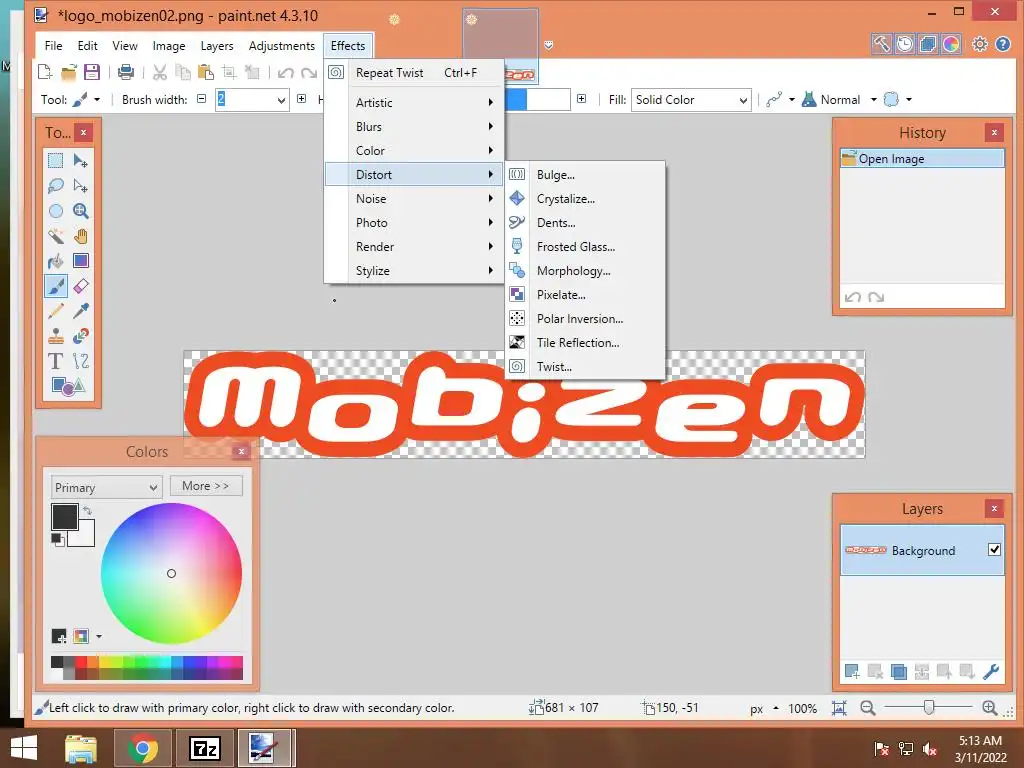This screenshot has height=768, width=1024.
Task: Swap primary and secondary colors
Action: click(88, 510)
